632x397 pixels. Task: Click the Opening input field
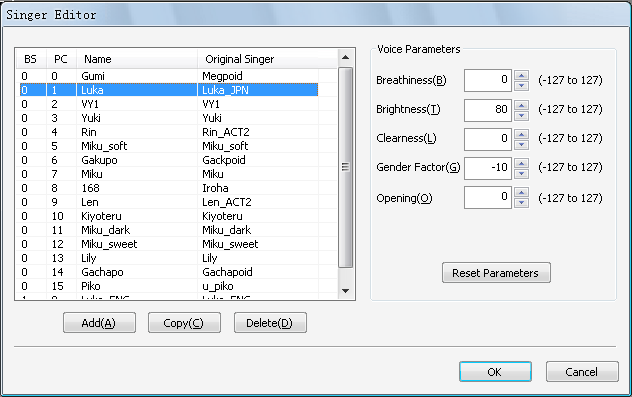click(488, 197)
